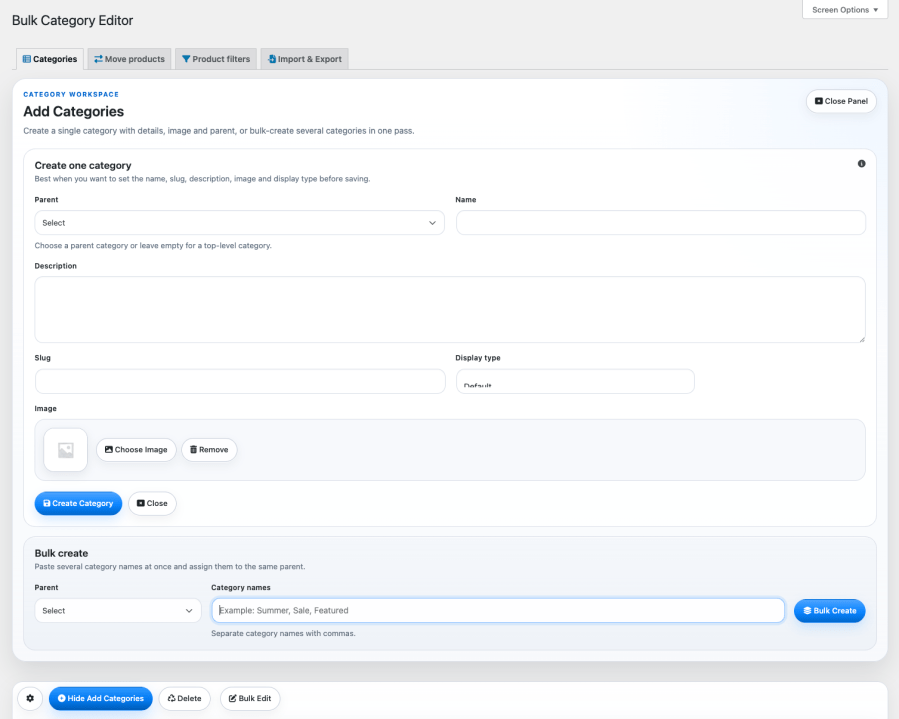Open the Parent dropdown in Create one category

tap(240, 222)
